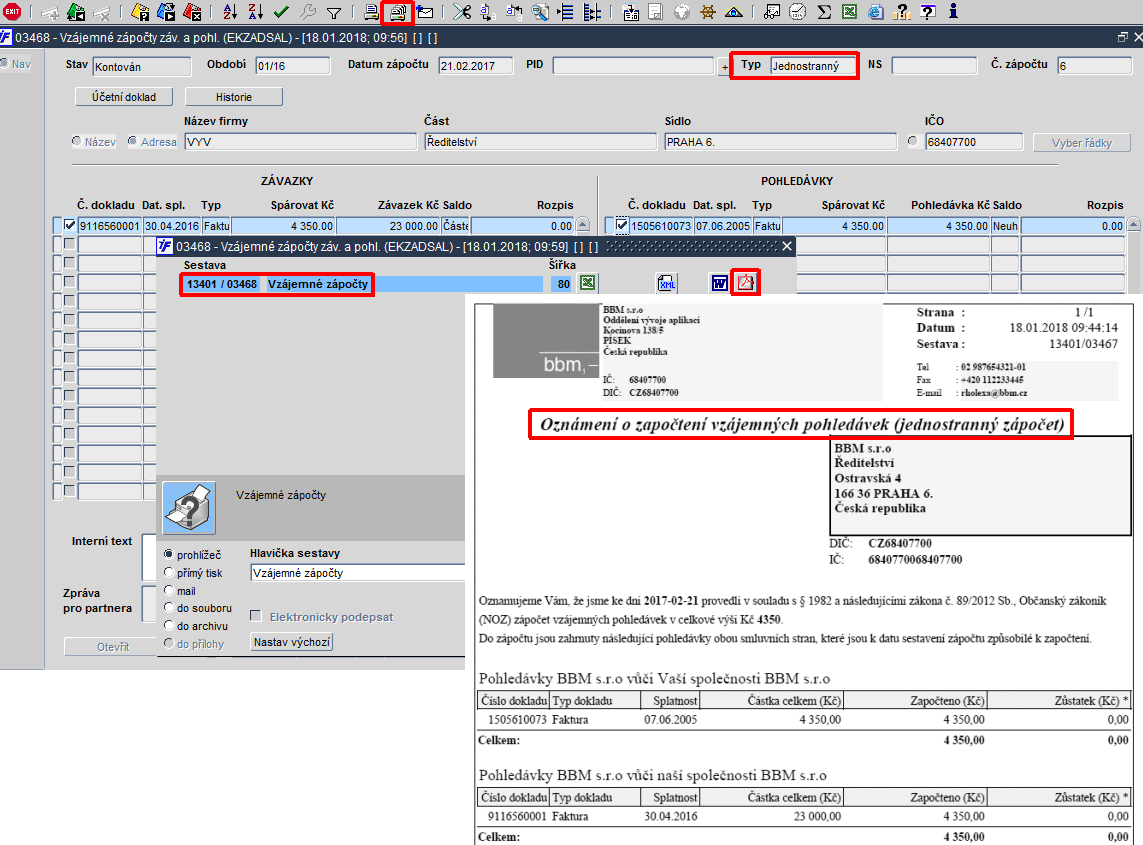The image size is (1143, 845).
Task: Click the wrench settings icon
Action: click(308, 12)
